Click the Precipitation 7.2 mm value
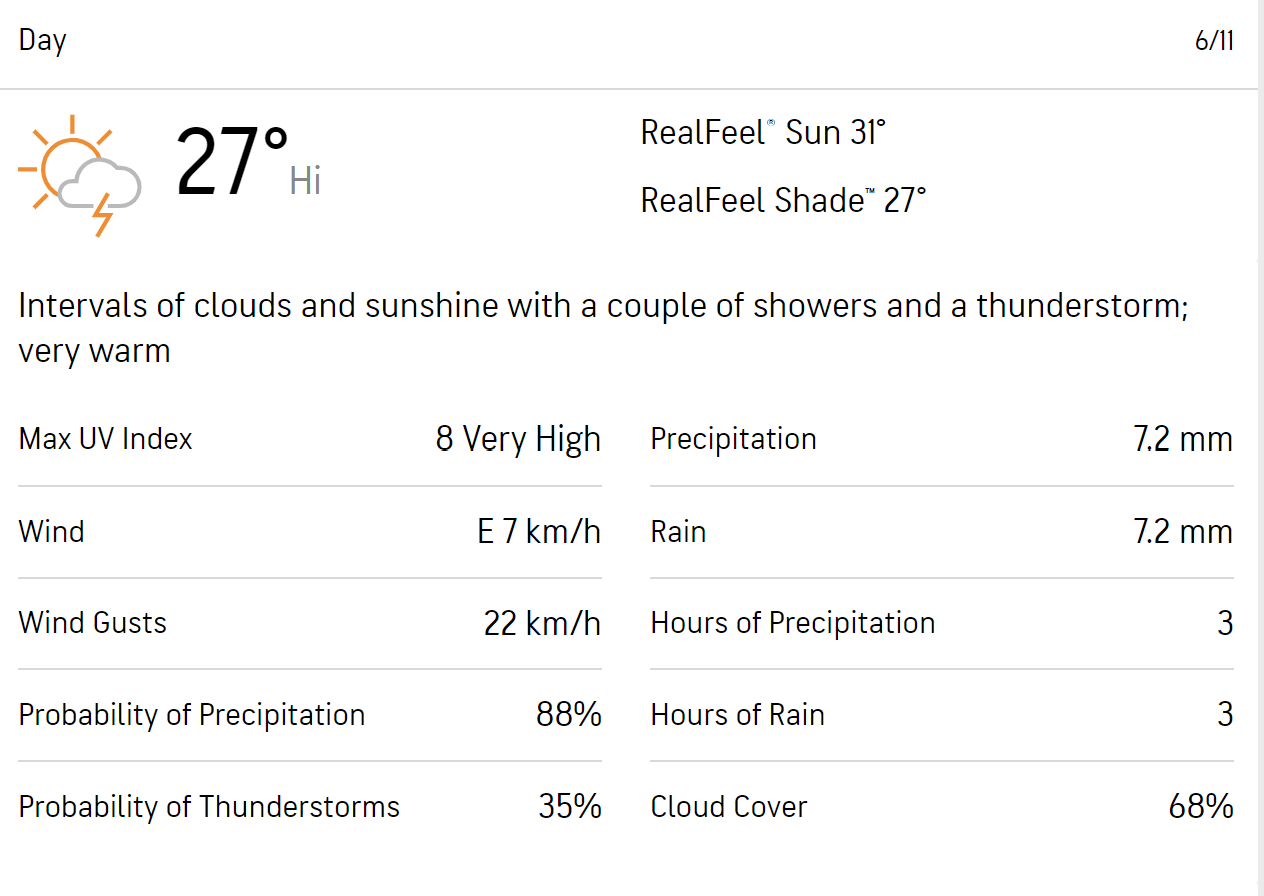The image size is (1264, 896). pos(1182,439)
